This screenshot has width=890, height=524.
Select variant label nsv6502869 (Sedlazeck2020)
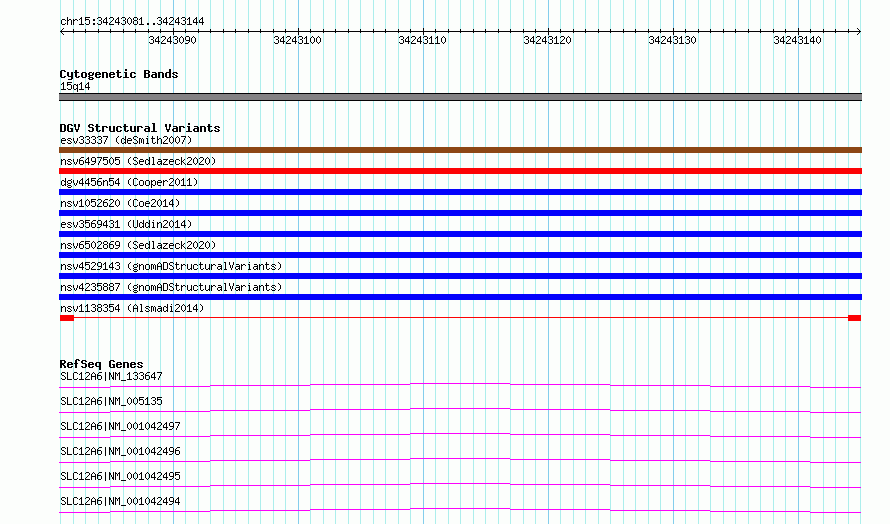pos(138,245)
